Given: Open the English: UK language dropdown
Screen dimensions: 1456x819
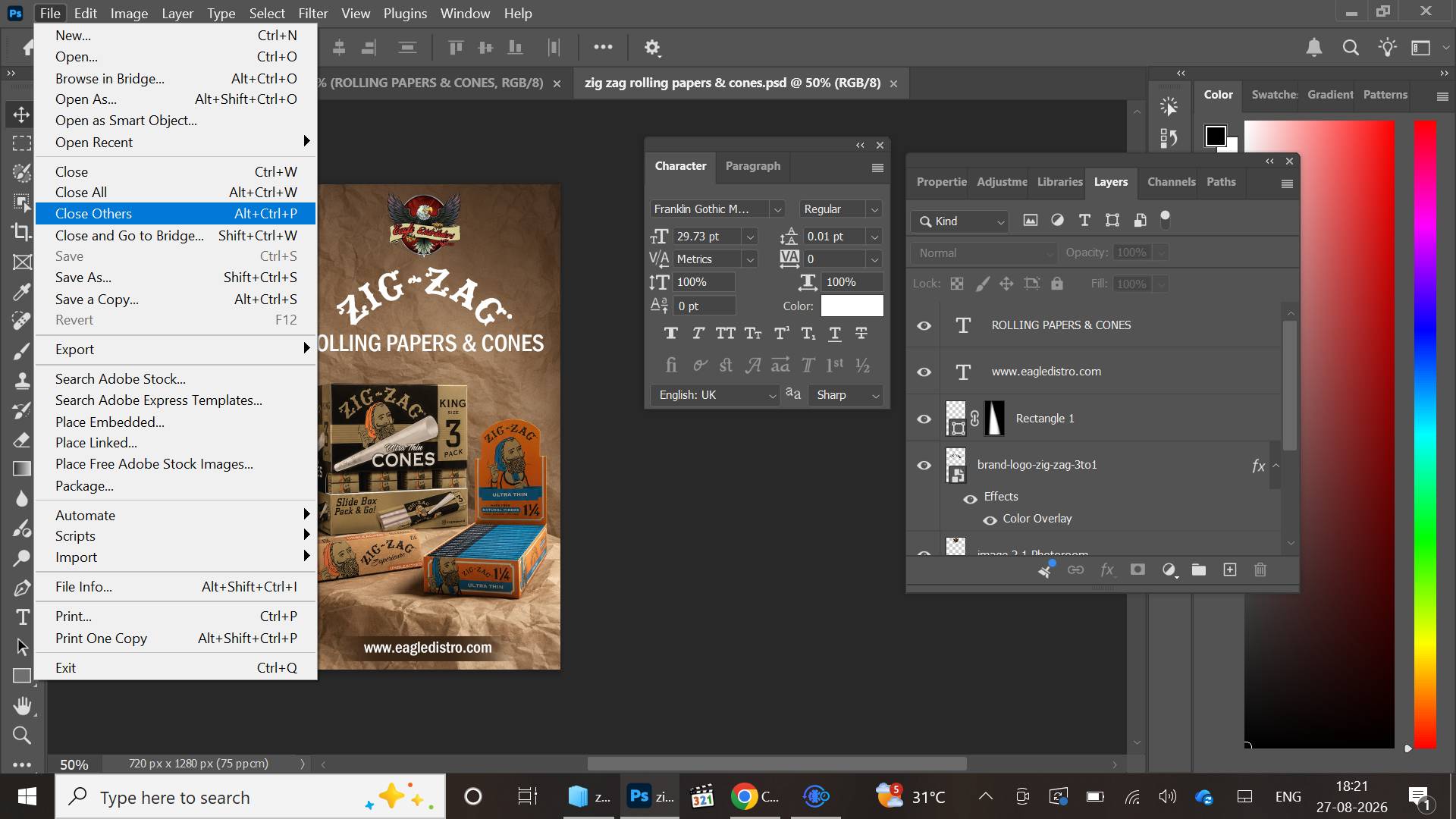Looking at the screenshot, I should (x=772, y=395).
